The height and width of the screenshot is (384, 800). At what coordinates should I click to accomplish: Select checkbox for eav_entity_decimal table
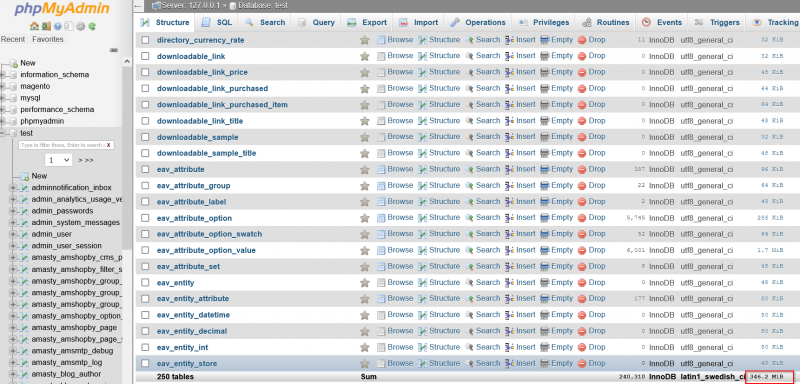point(145,331)
